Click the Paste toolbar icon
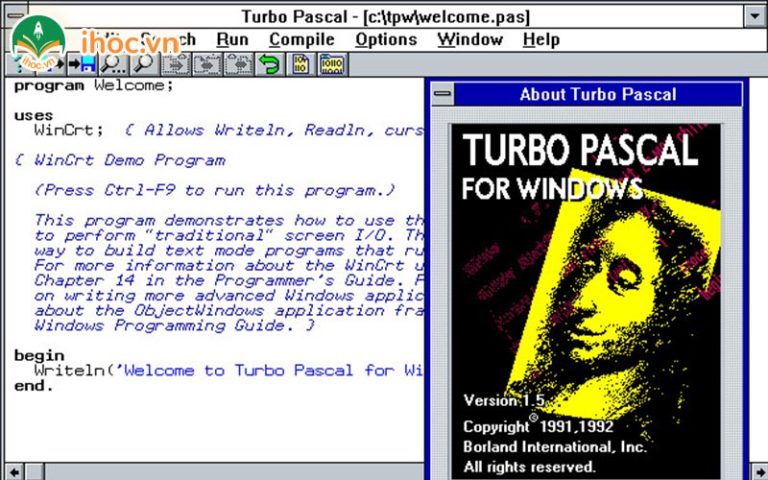 (x=237, y=64)
